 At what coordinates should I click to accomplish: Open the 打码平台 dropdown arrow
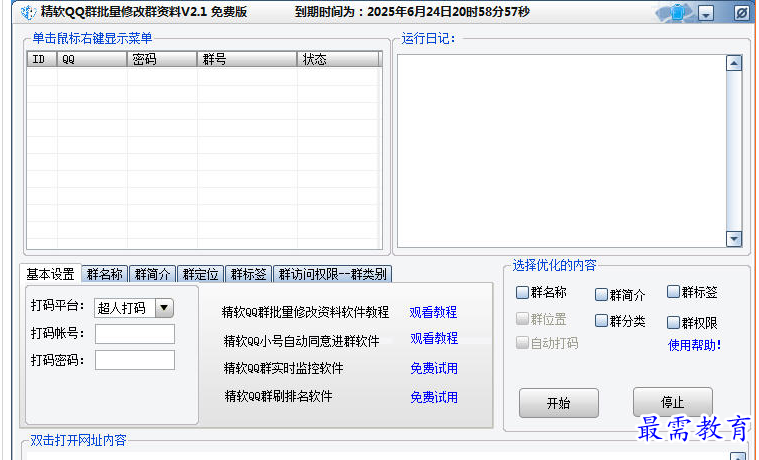click(164, 307)
